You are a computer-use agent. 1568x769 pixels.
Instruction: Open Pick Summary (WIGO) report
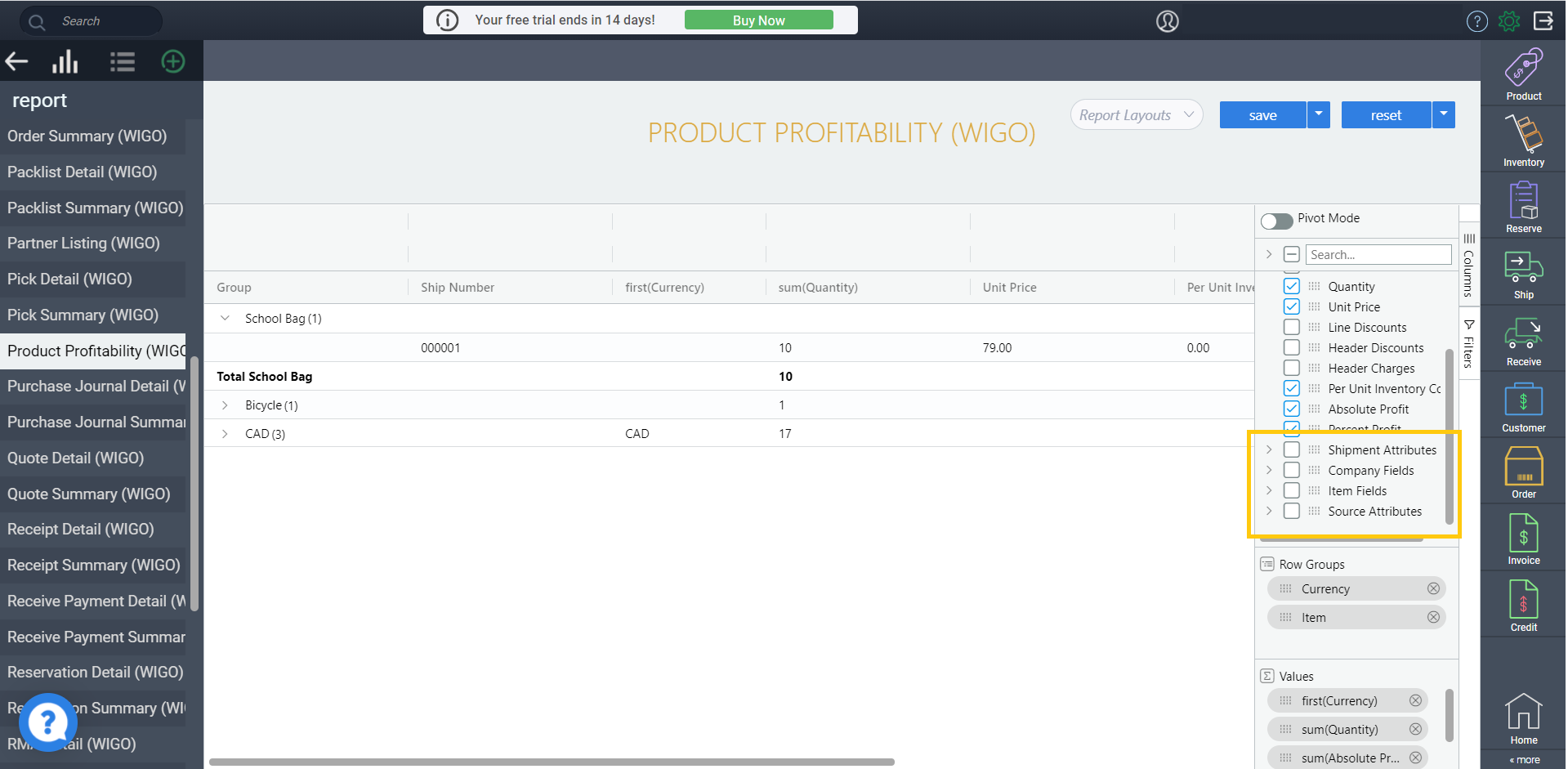[x=93, y=315]
